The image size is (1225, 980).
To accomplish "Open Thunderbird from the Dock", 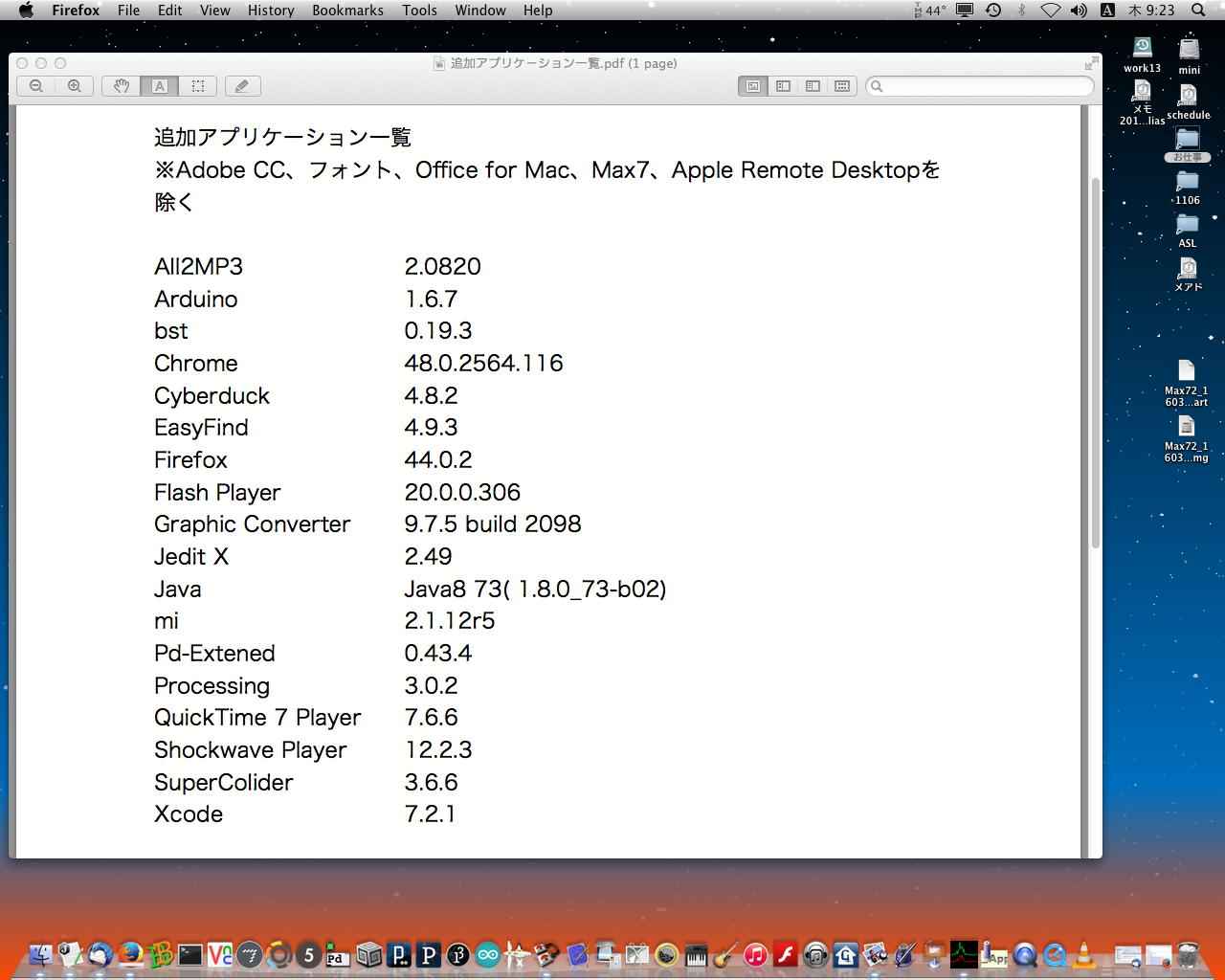I will click(100, 954).
